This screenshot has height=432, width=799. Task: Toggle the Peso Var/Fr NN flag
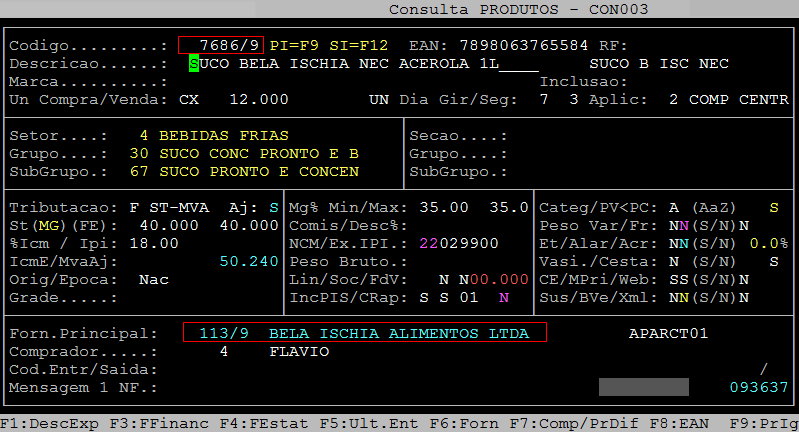679,225
